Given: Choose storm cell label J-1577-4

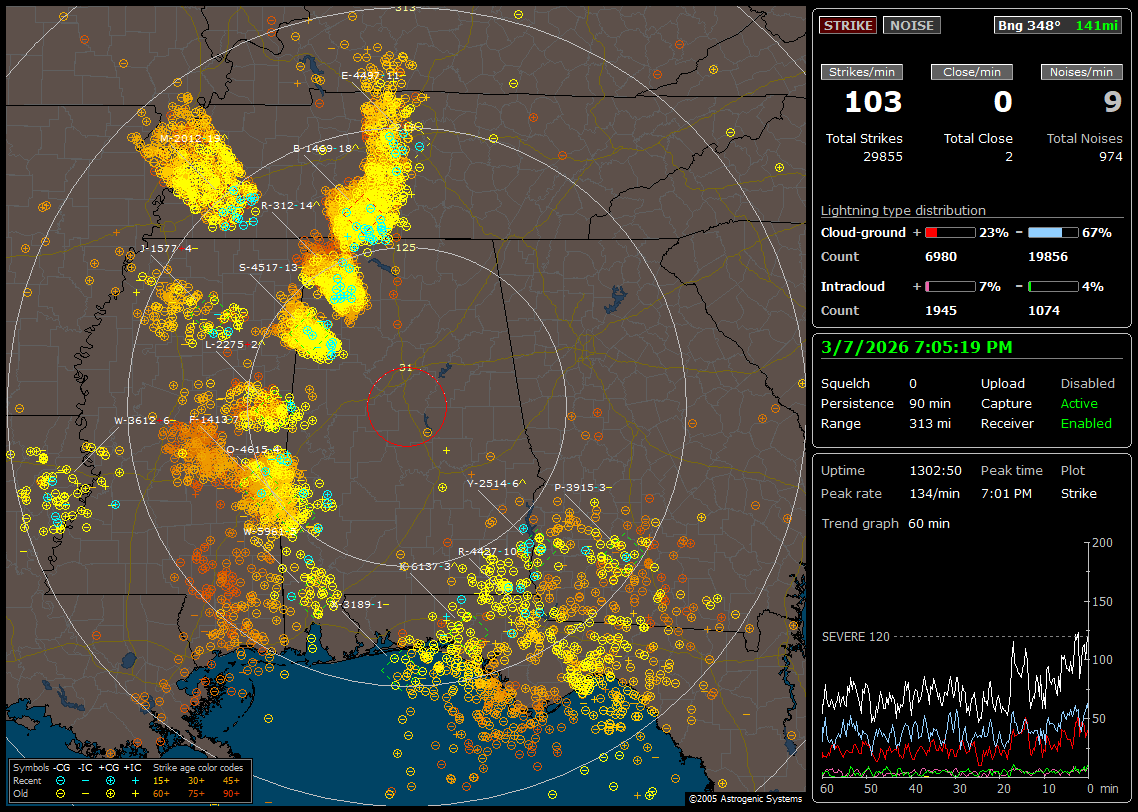Looking at the screenshot, I should click(168, 248).
